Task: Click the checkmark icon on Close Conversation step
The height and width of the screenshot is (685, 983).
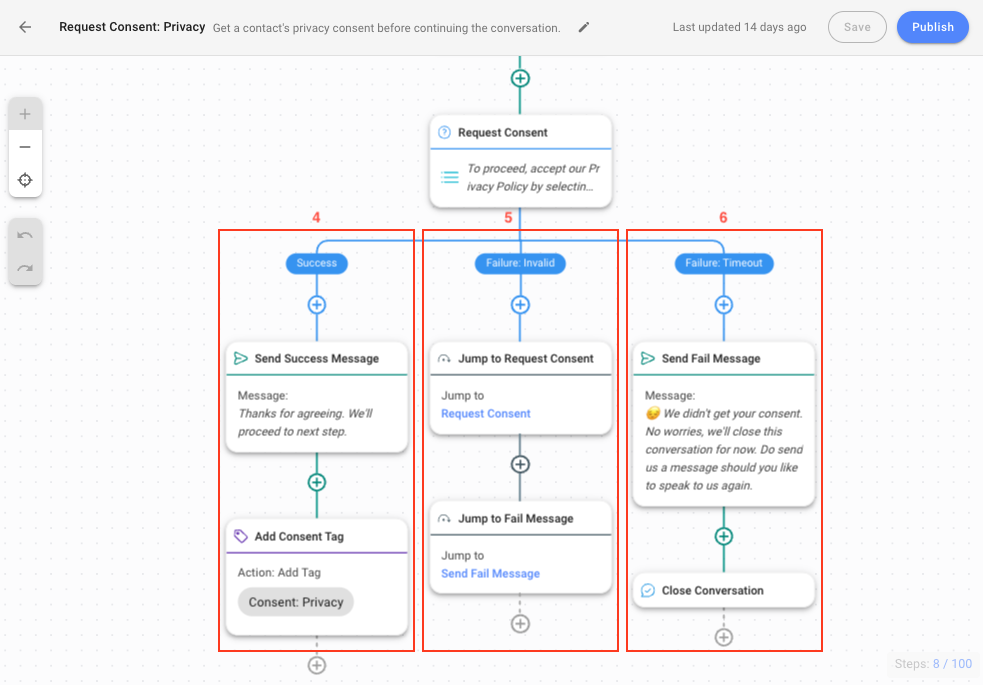Action: pyautogui.click(x=648, y=590)
